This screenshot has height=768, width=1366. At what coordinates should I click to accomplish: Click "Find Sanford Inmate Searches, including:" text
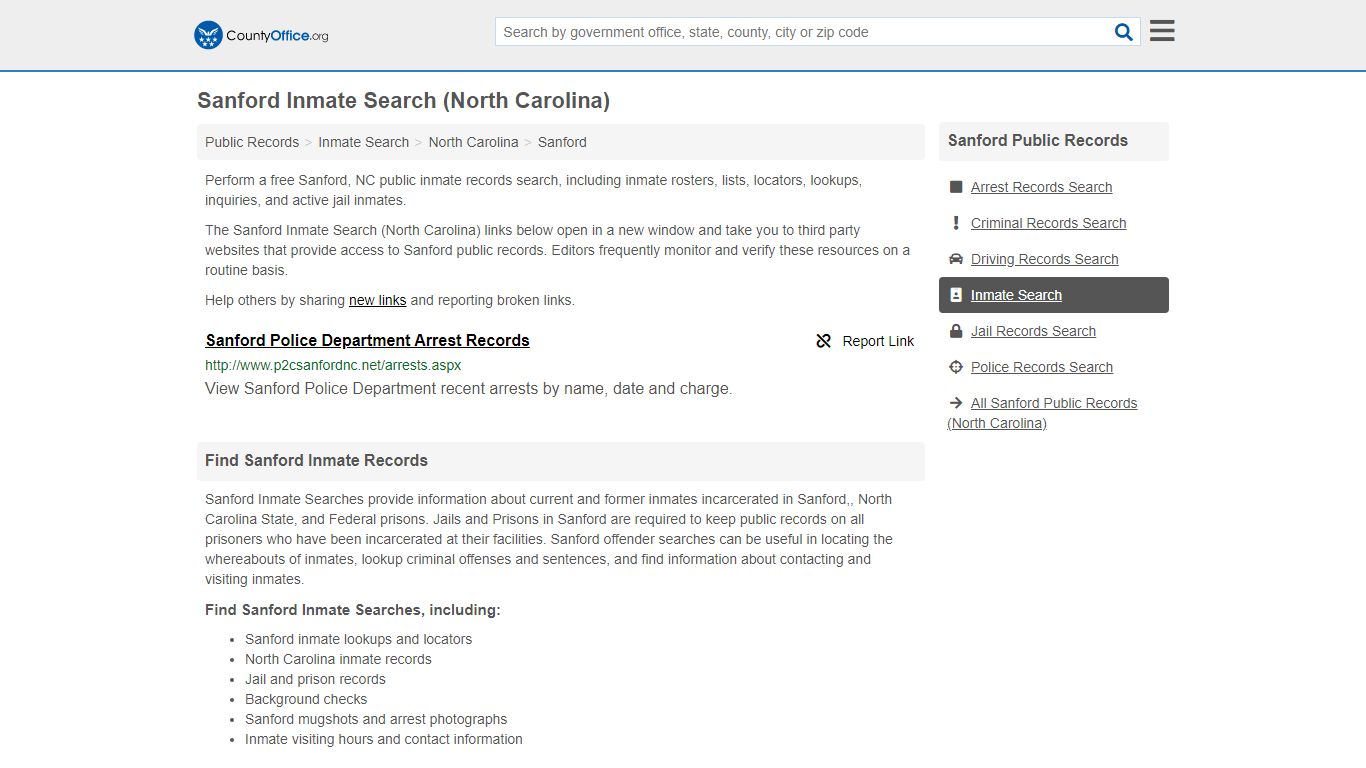point(353,610)
